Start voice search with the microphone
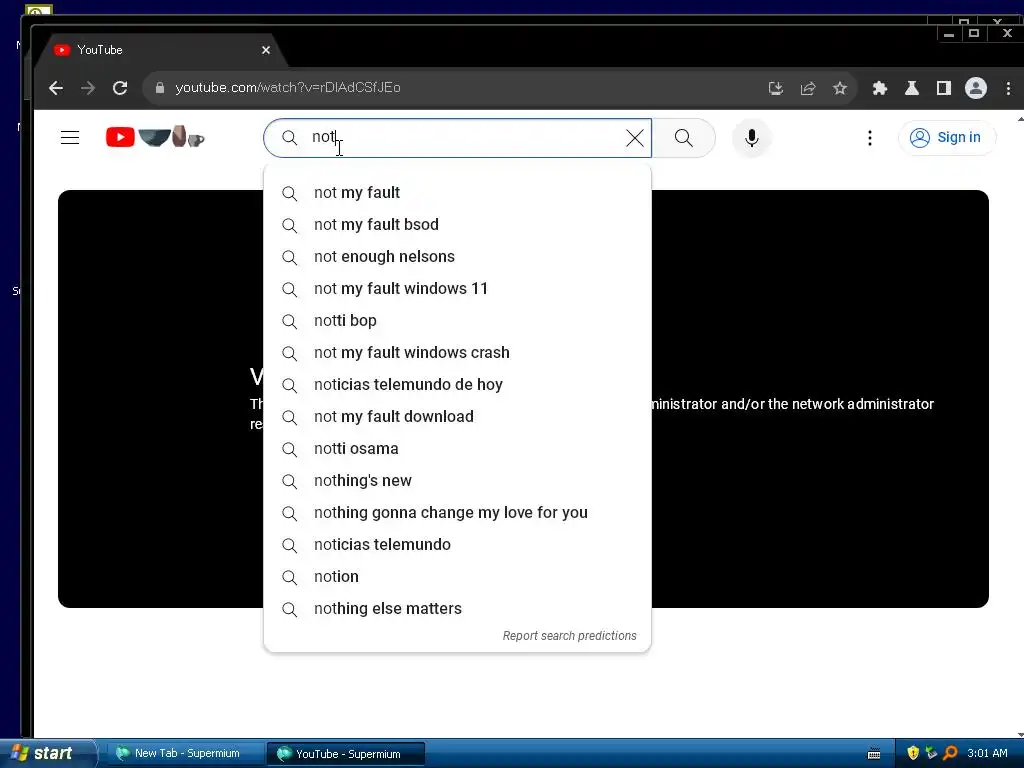 pos(752,138)
